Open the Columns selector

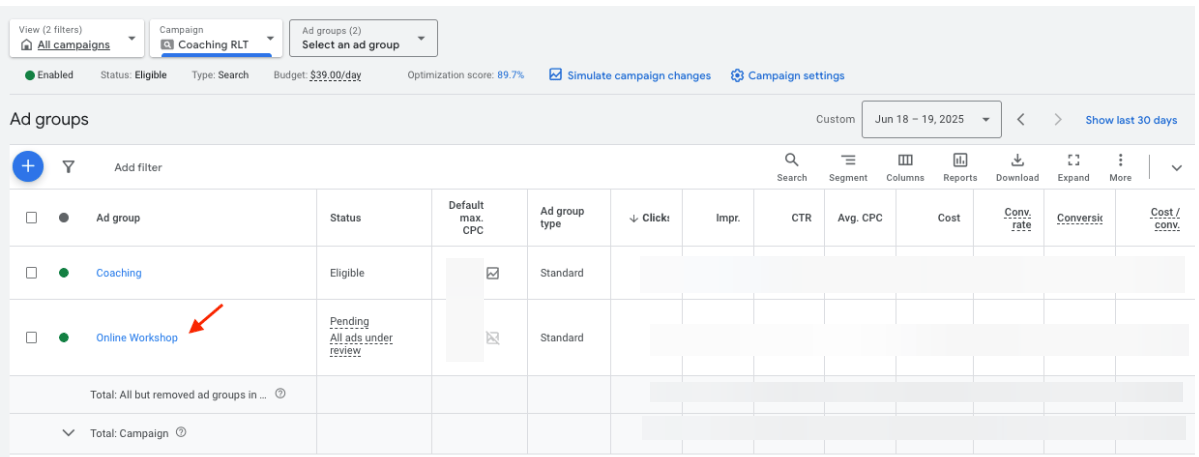click(x=904, y=166)
